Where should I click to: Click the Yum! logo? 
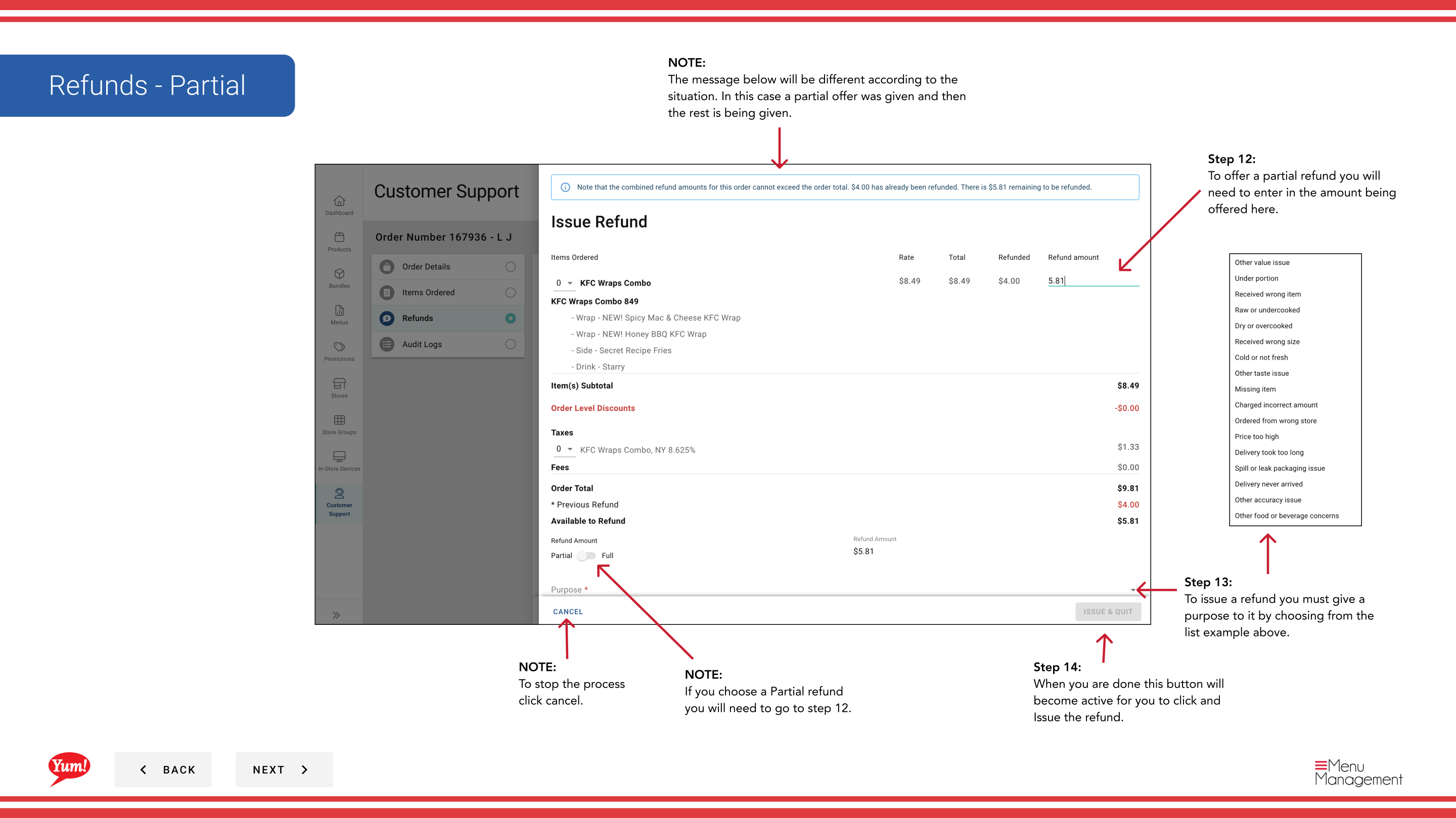tap(69, 768)
